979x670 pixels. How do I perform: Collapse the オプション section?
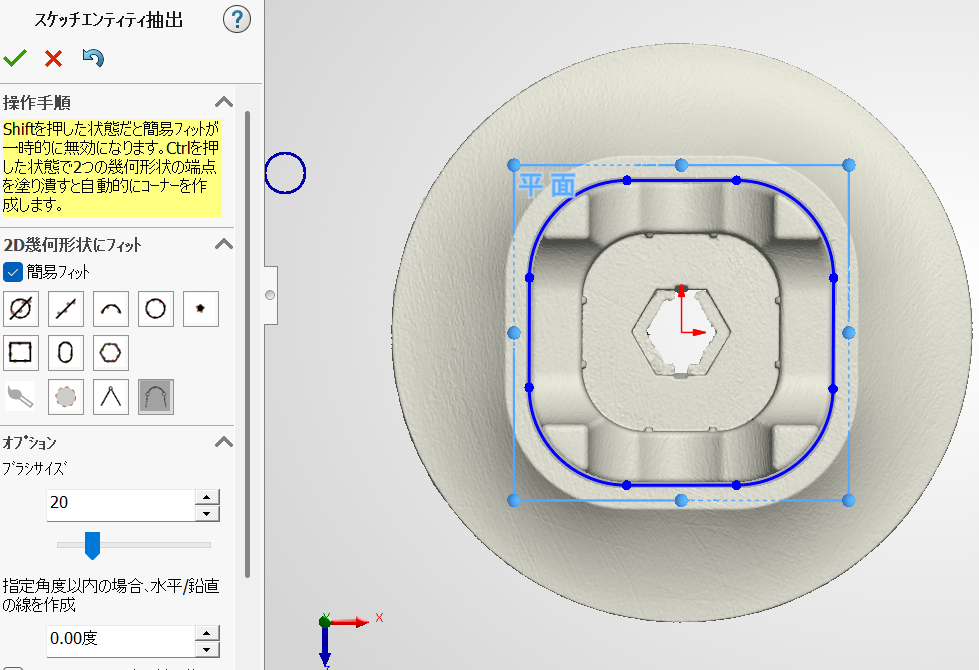(225, 442)
